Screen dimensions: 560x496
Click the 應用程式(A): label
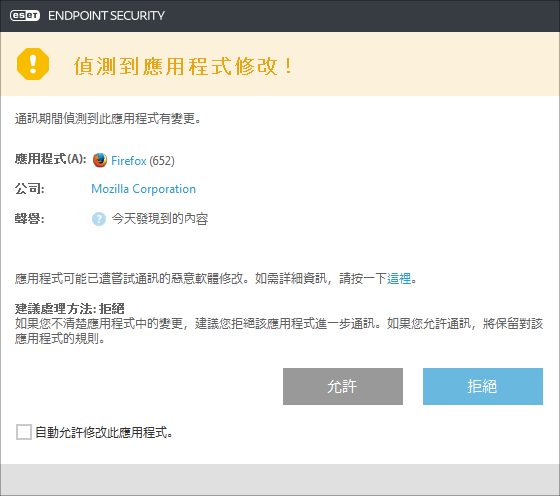[x=50, y=159]
